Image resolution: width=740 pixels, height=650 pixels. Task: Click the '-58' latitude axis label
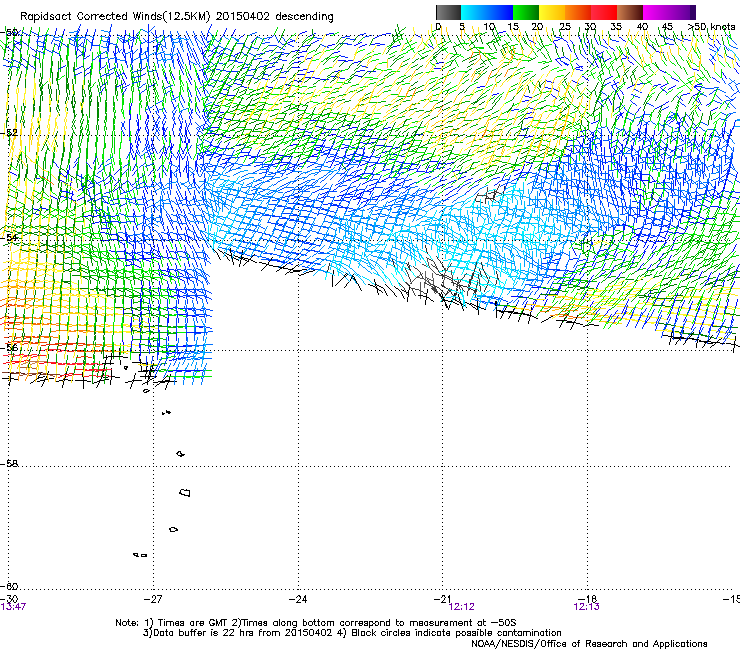[9, 464]
